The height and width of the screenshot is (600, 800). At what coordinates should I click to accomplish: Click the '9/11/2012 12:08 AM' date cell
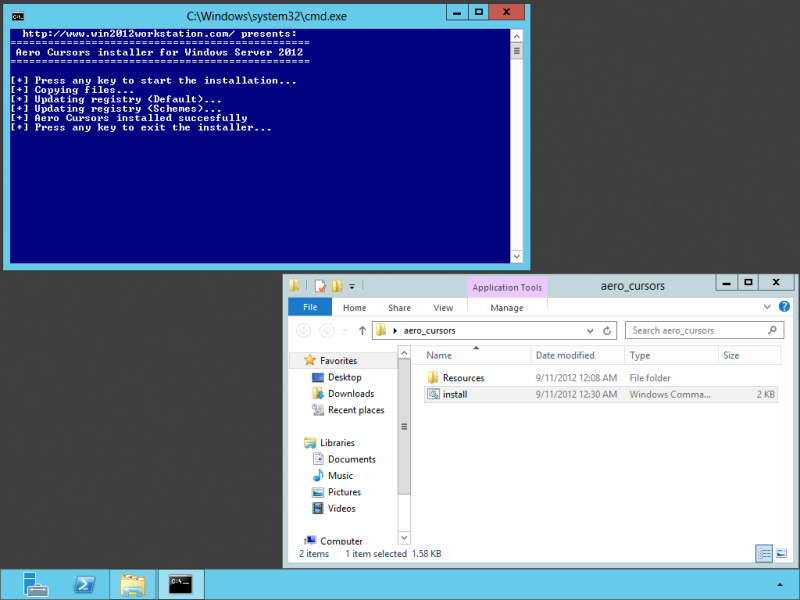tap(576, 378)
